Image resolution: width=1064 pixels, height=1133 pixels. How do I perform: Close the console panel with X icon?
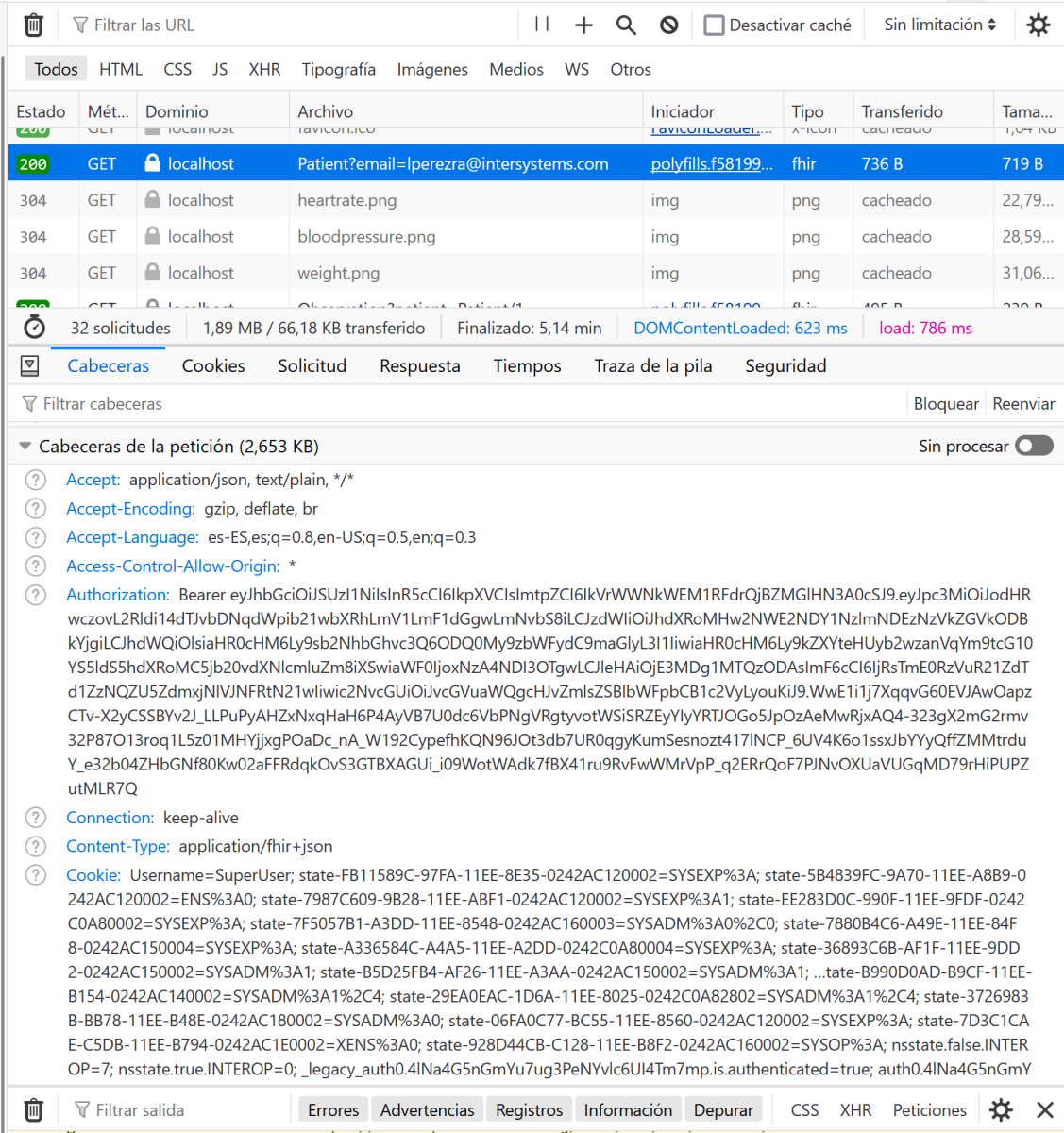point(1044,1109)
